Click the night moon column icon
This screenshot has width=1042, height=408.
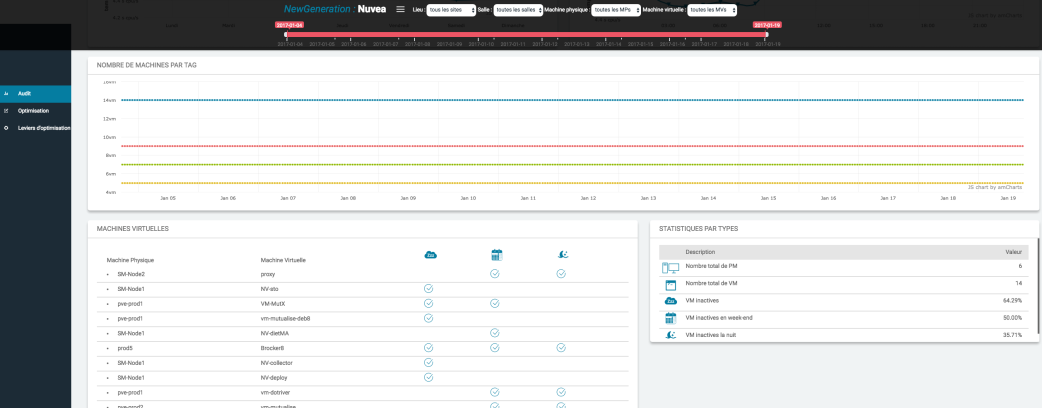tap(562, 255)
